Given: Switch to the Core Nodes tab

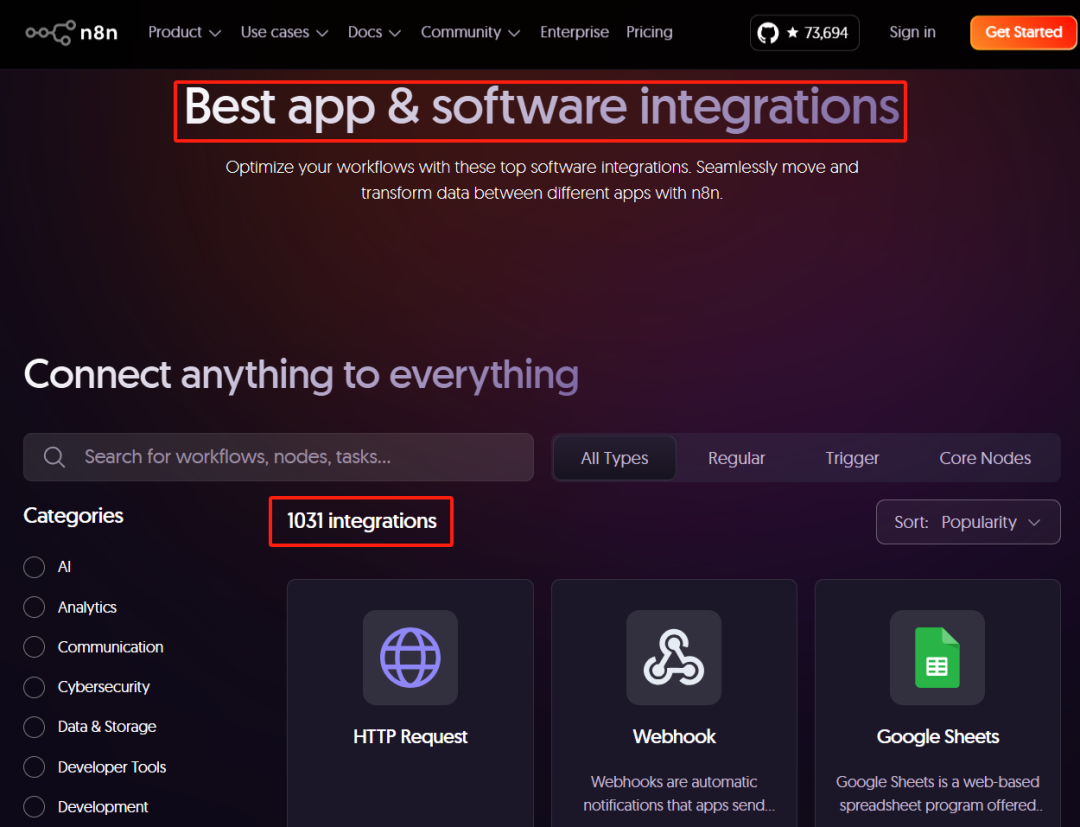Looking at the screenshot, I should pyautogui.click(x=985, y=458).
